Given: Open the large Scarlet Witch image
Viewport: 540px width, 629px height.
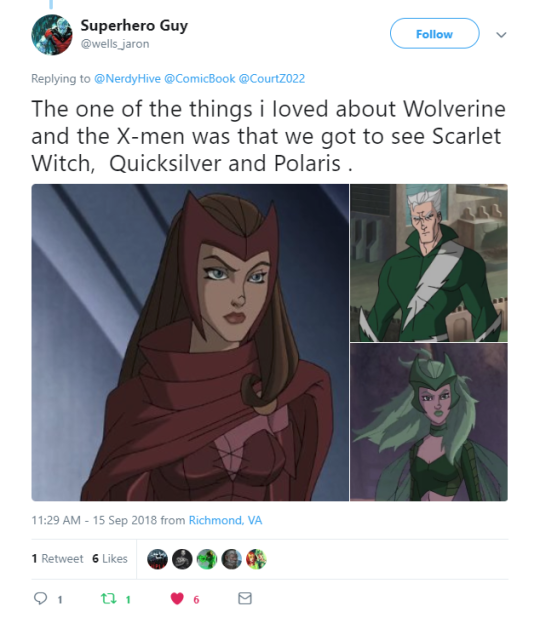Looking at the screenshot, I should (190, 342).
